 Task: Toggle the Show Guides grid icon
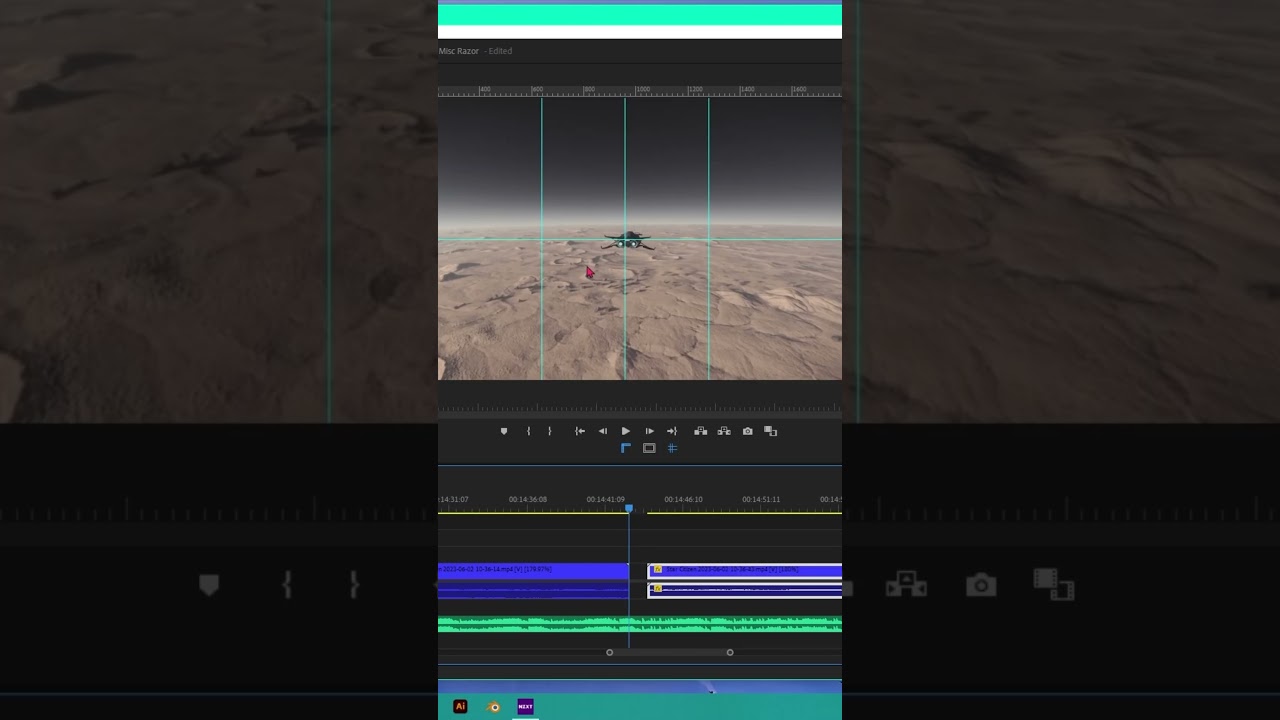coord(672,448)
